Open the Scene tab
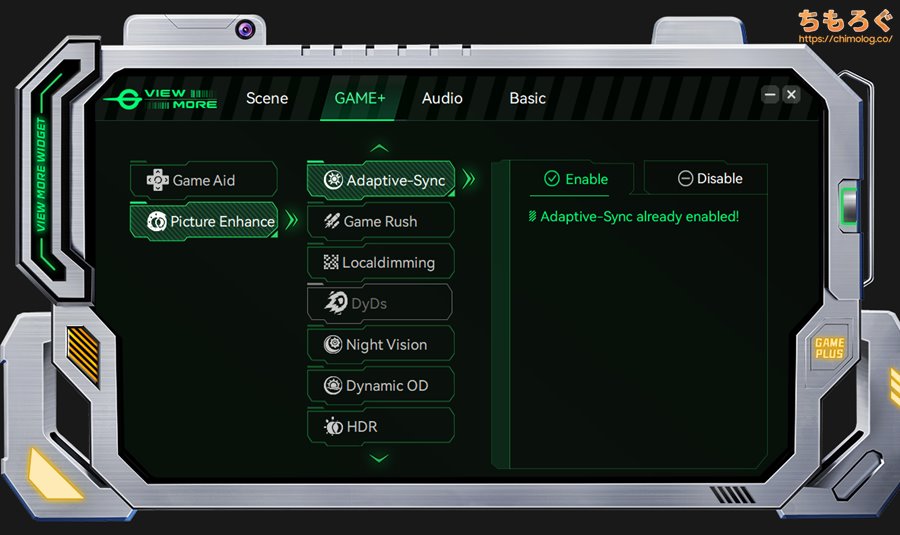This screenshot has height=535, width=900. pyautogui.click(x=267, y=98)
